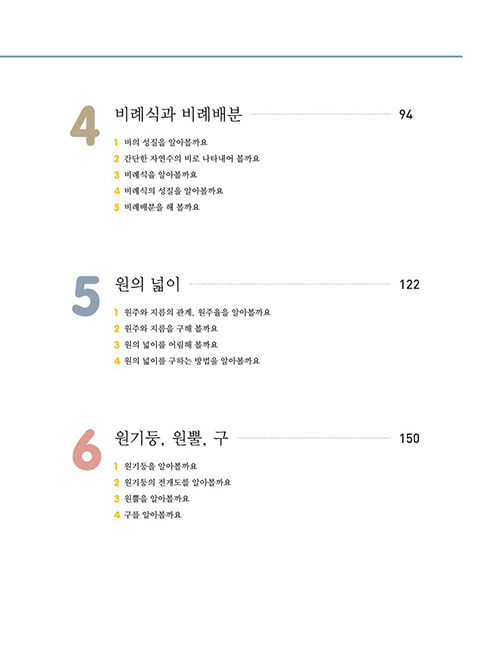The width and height of the screenshot is (500, 666).
Task: Select lesson 원기둥의 전개도를 알아볼까요
Action: click(x=178, y=482)
